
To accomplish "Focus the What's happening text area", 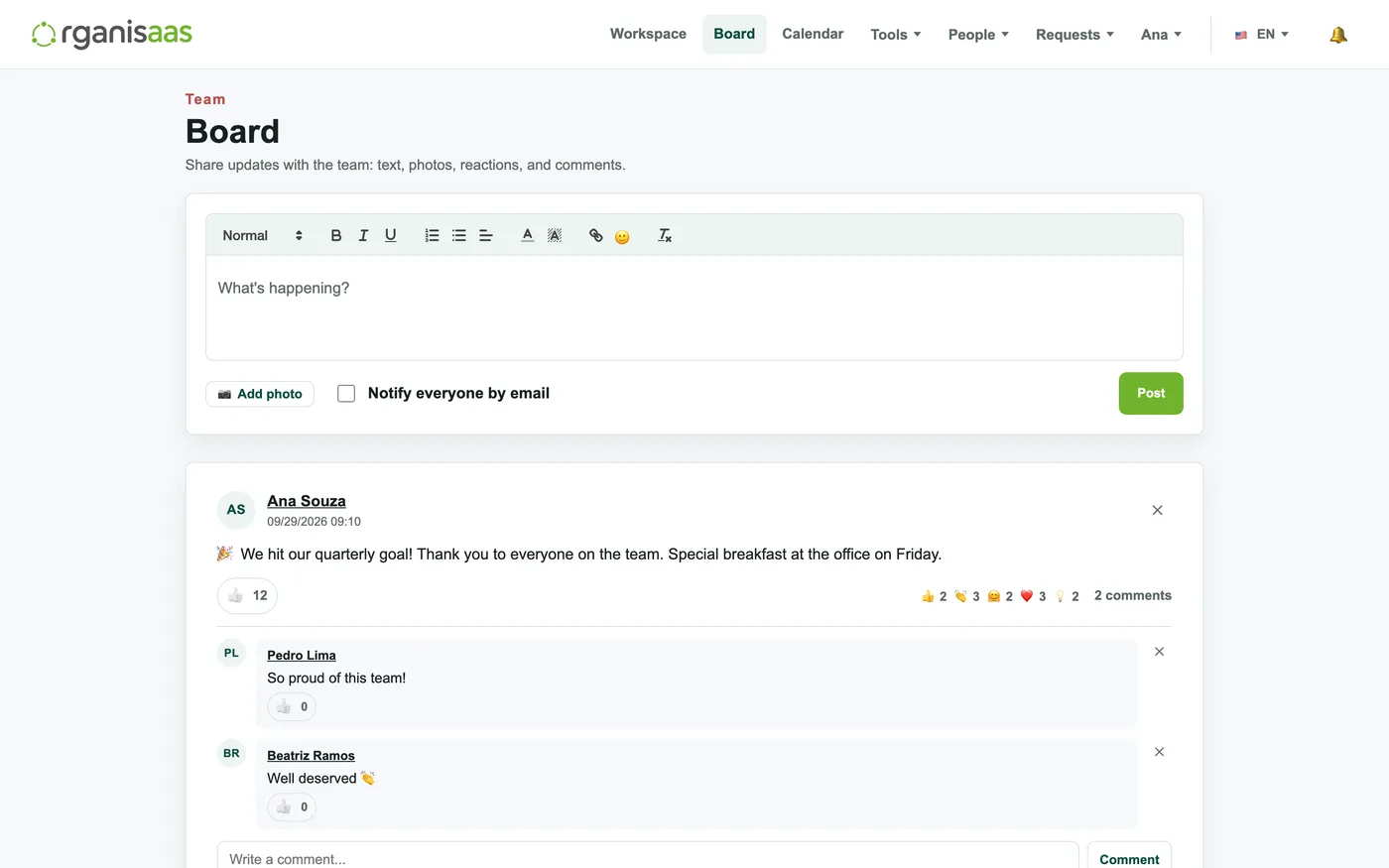I will pos(694,309).
